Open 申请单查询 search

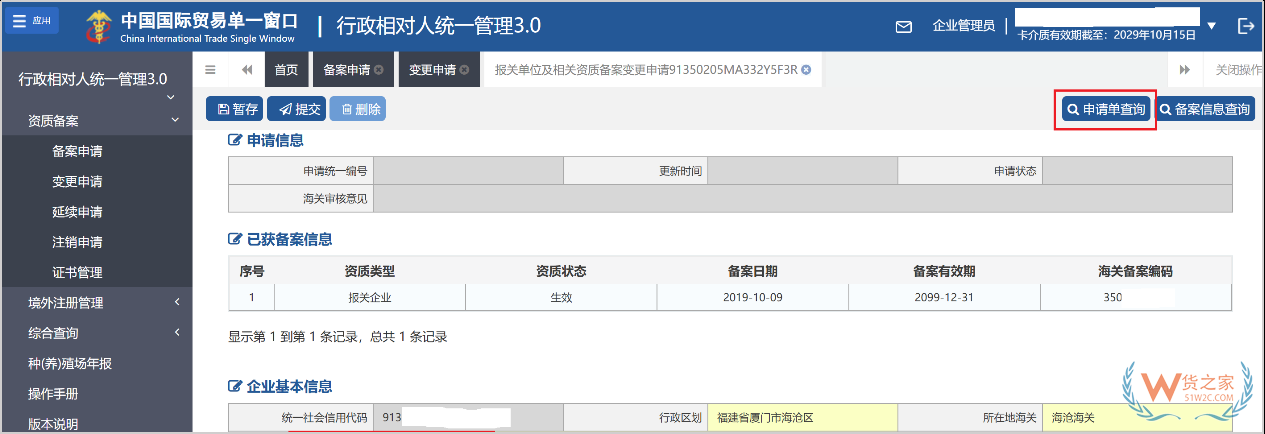(1105, 109)
